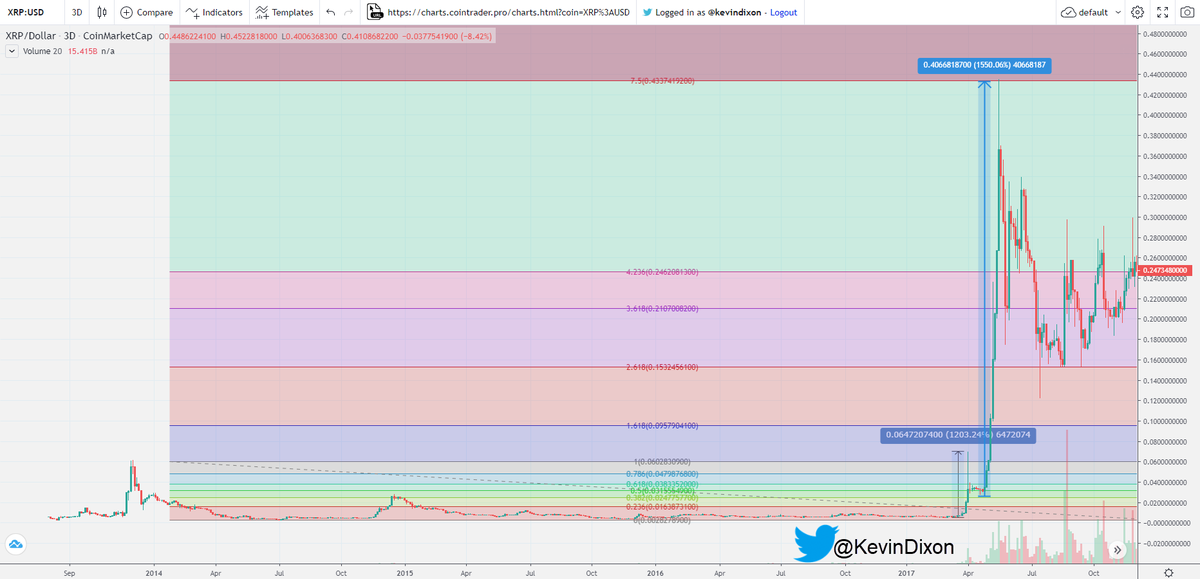The width and height of the screenshot is (1200, 579).
Task: Undo the last chart action
Action: pos(330,12)
